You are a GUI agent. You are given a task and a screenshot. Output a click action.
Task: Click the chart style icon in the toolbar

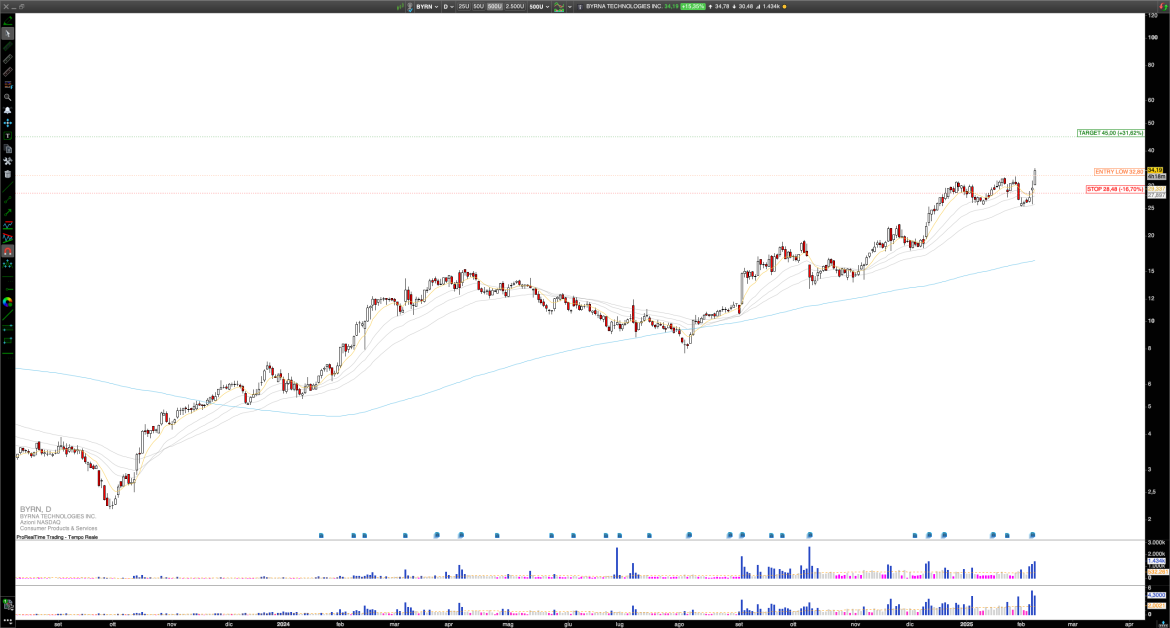tap(560, 7)
